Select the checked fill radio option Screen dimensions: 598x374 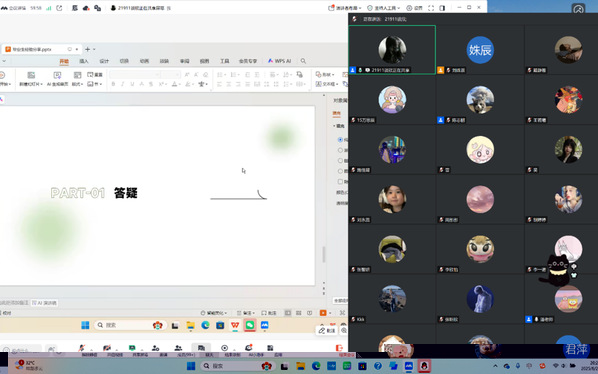340,140
